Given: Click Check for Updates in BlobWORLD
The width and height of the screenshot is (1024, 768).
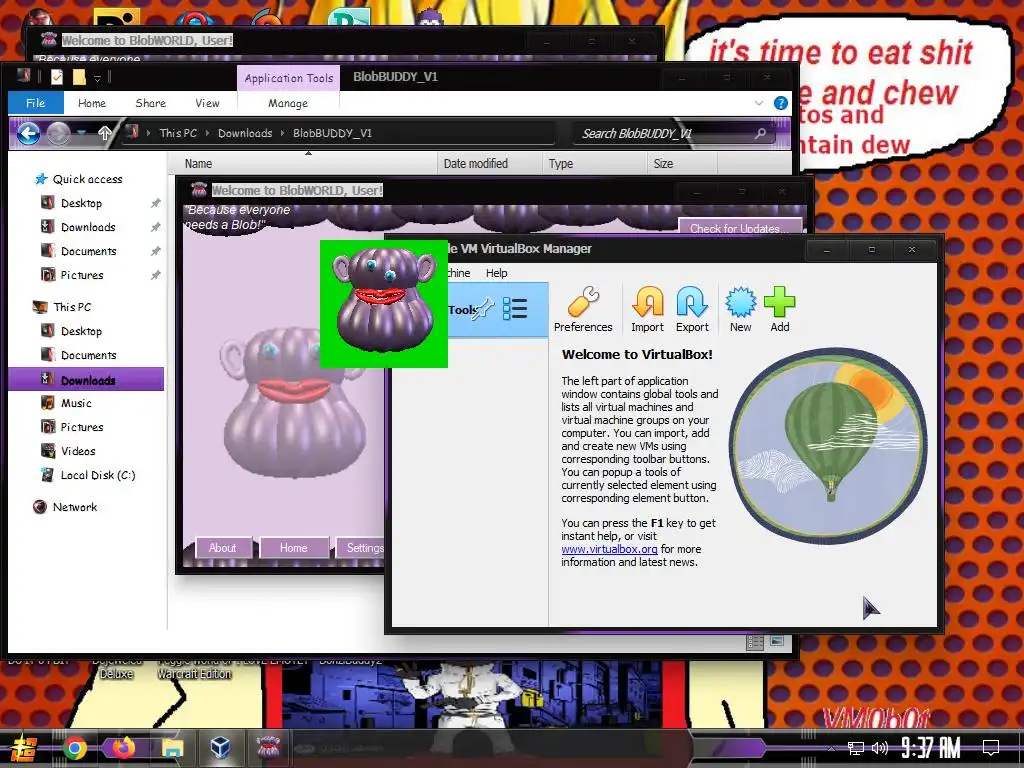Looking at the screenshot, I should (740, 228).
